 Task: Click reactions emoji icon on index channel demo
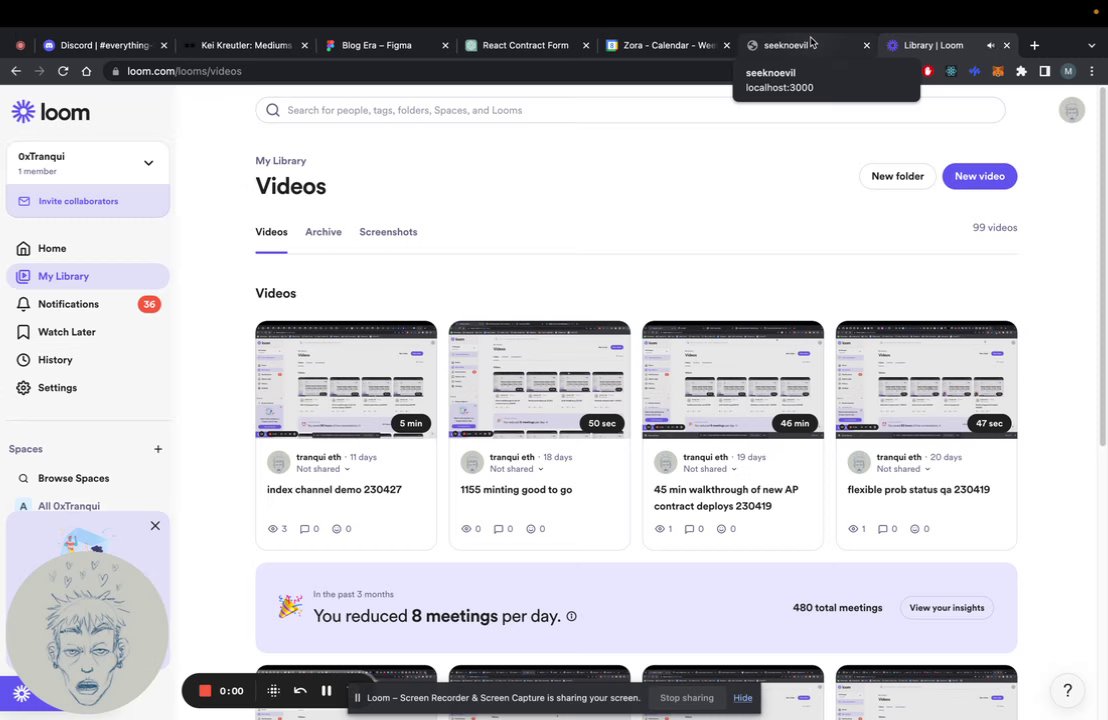click(x=336, y=529)
